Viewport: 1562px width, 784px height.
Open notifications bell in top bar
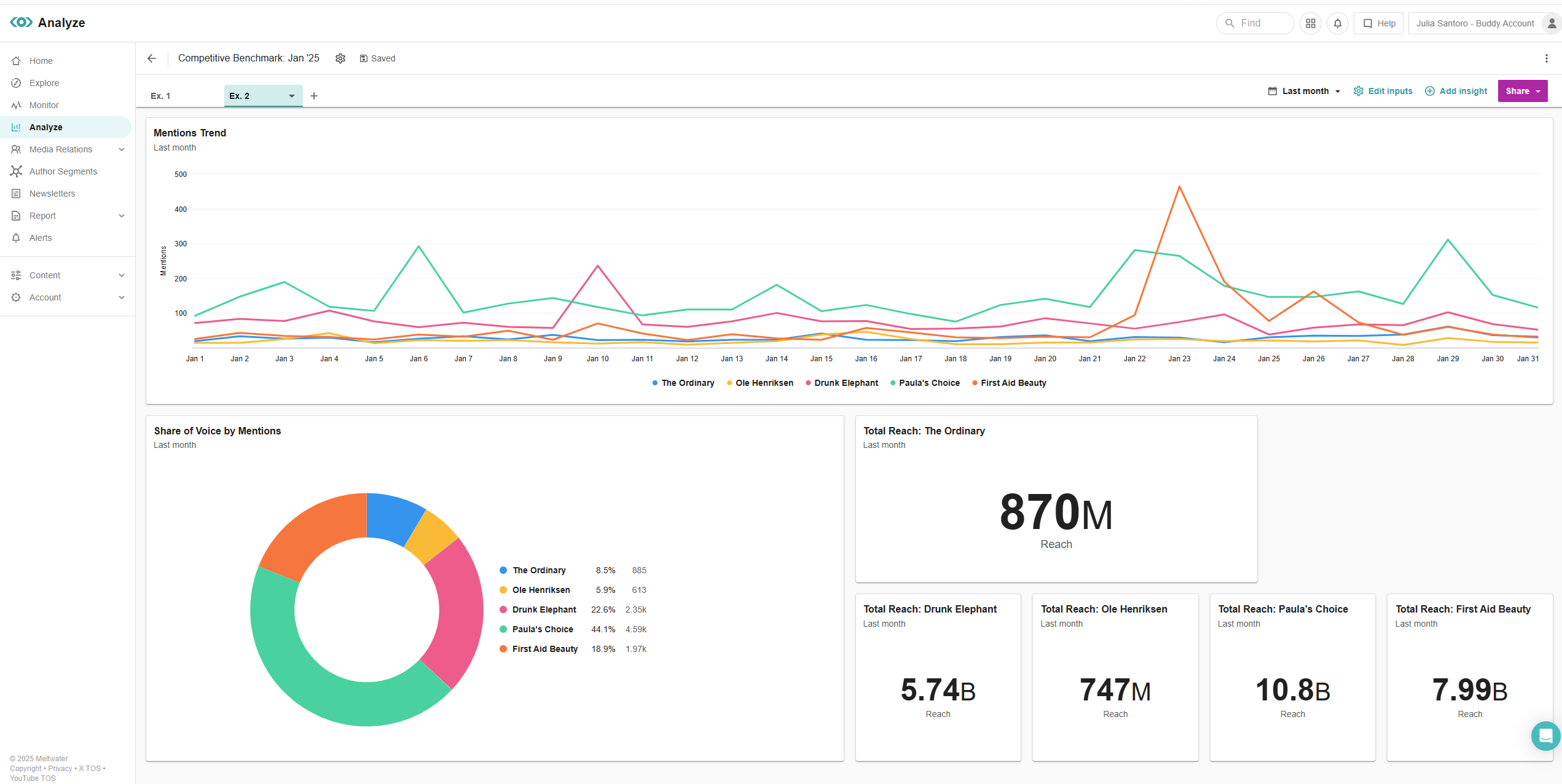click(1338, 23)
